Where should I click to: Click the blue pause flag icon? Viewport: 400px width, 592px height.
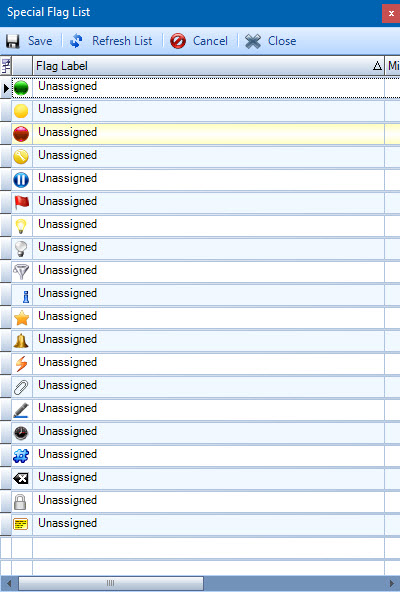(x=21, y=180)
